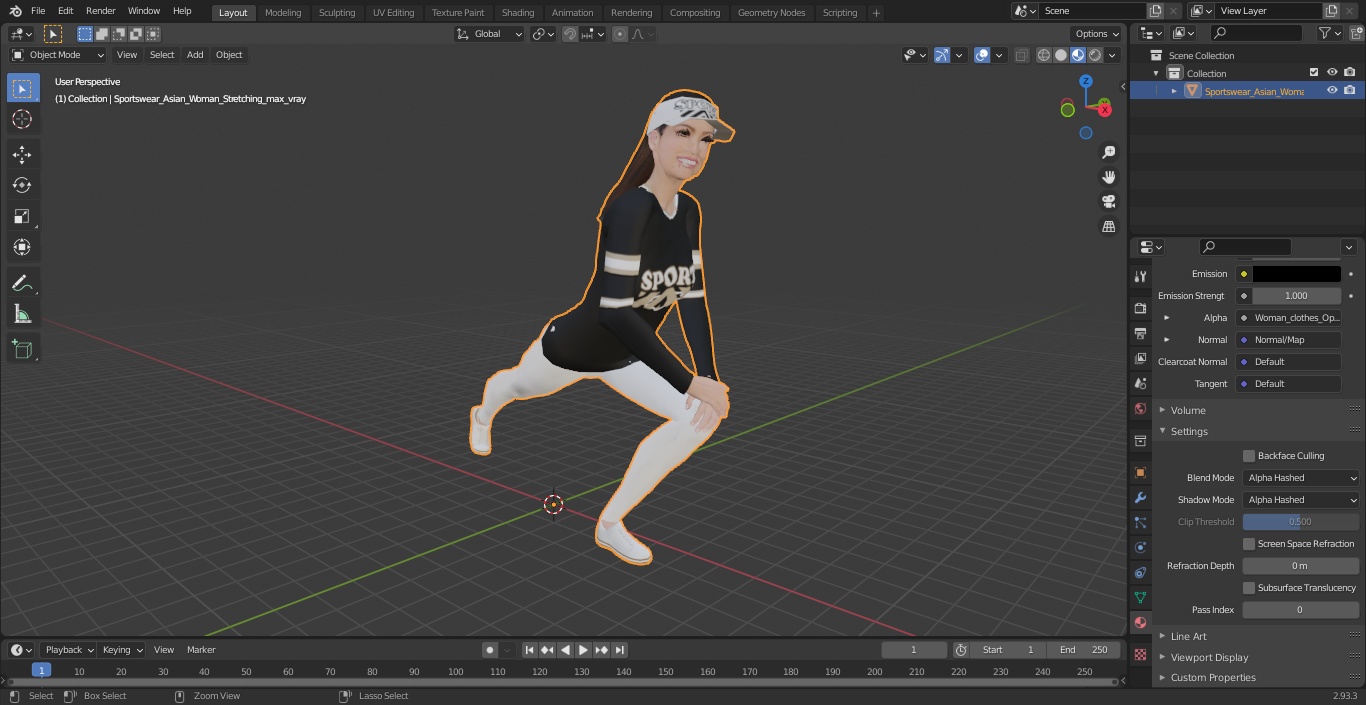Open the viewport Add menu

point(195,55)
